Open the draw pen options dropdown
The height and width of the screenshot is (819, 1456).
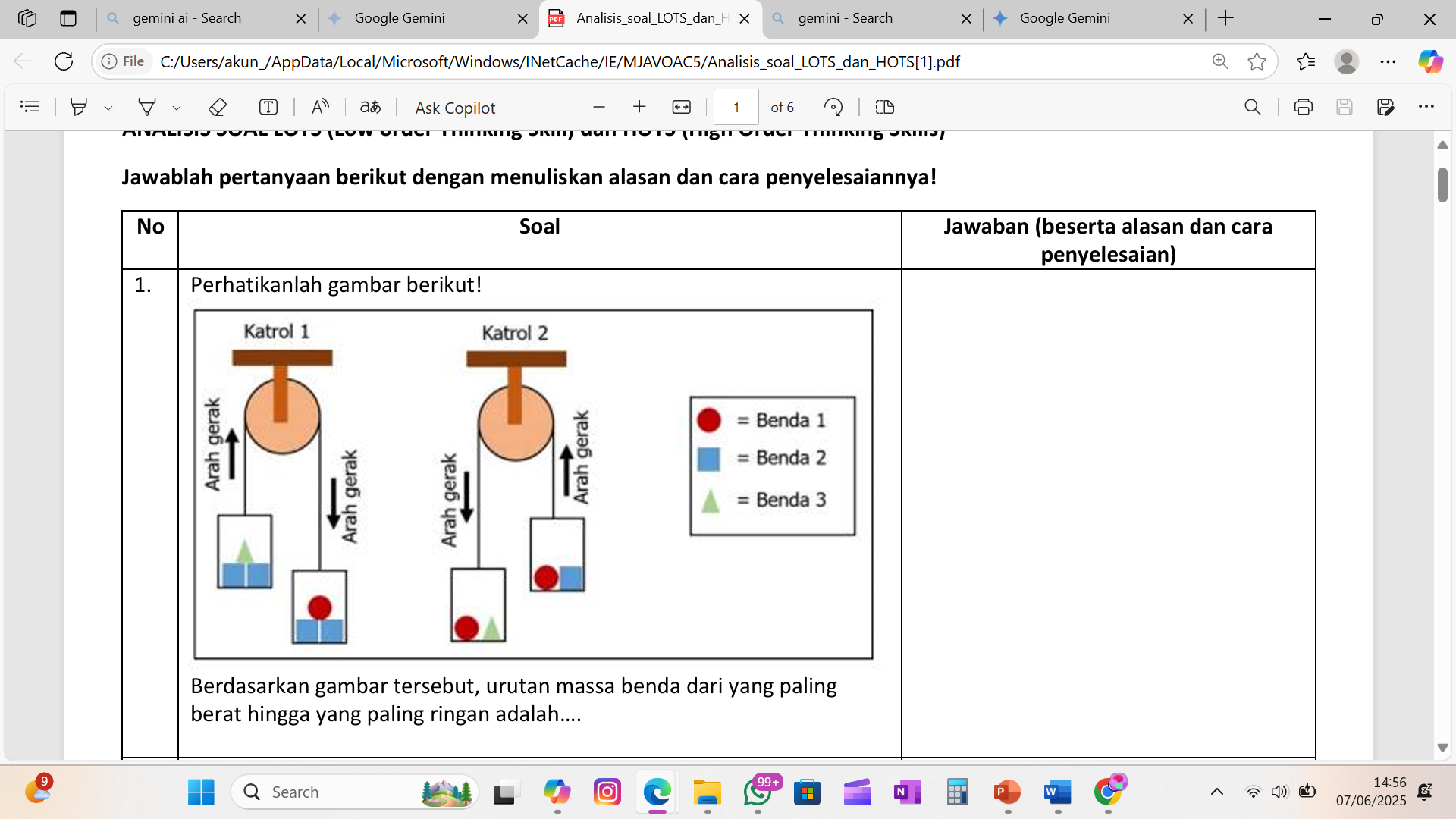coord(177,108)
